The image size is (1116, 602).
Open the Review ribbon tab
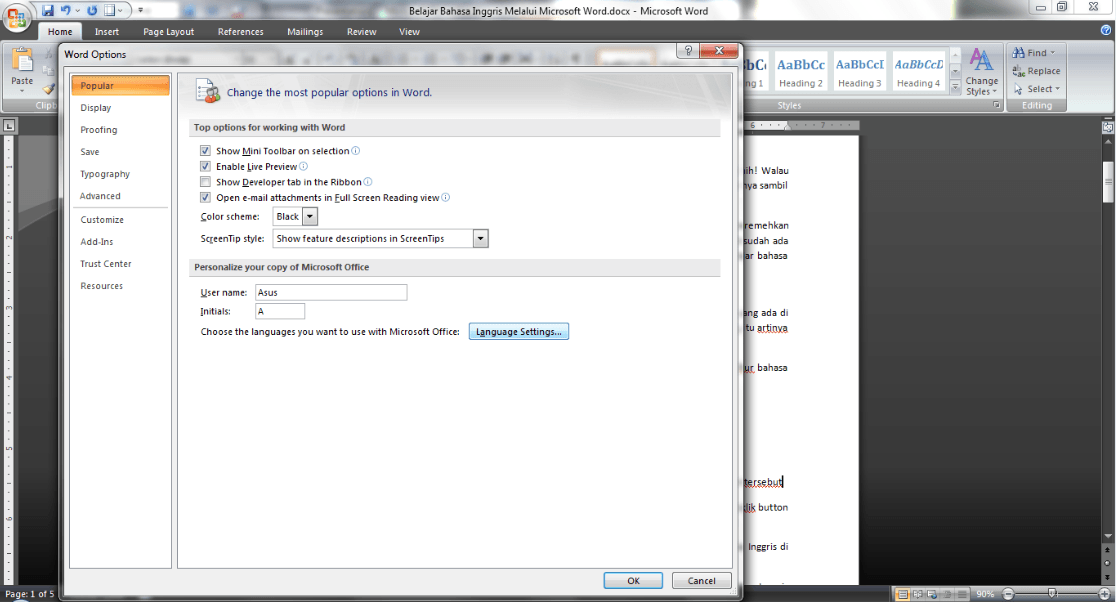[362, 31]
